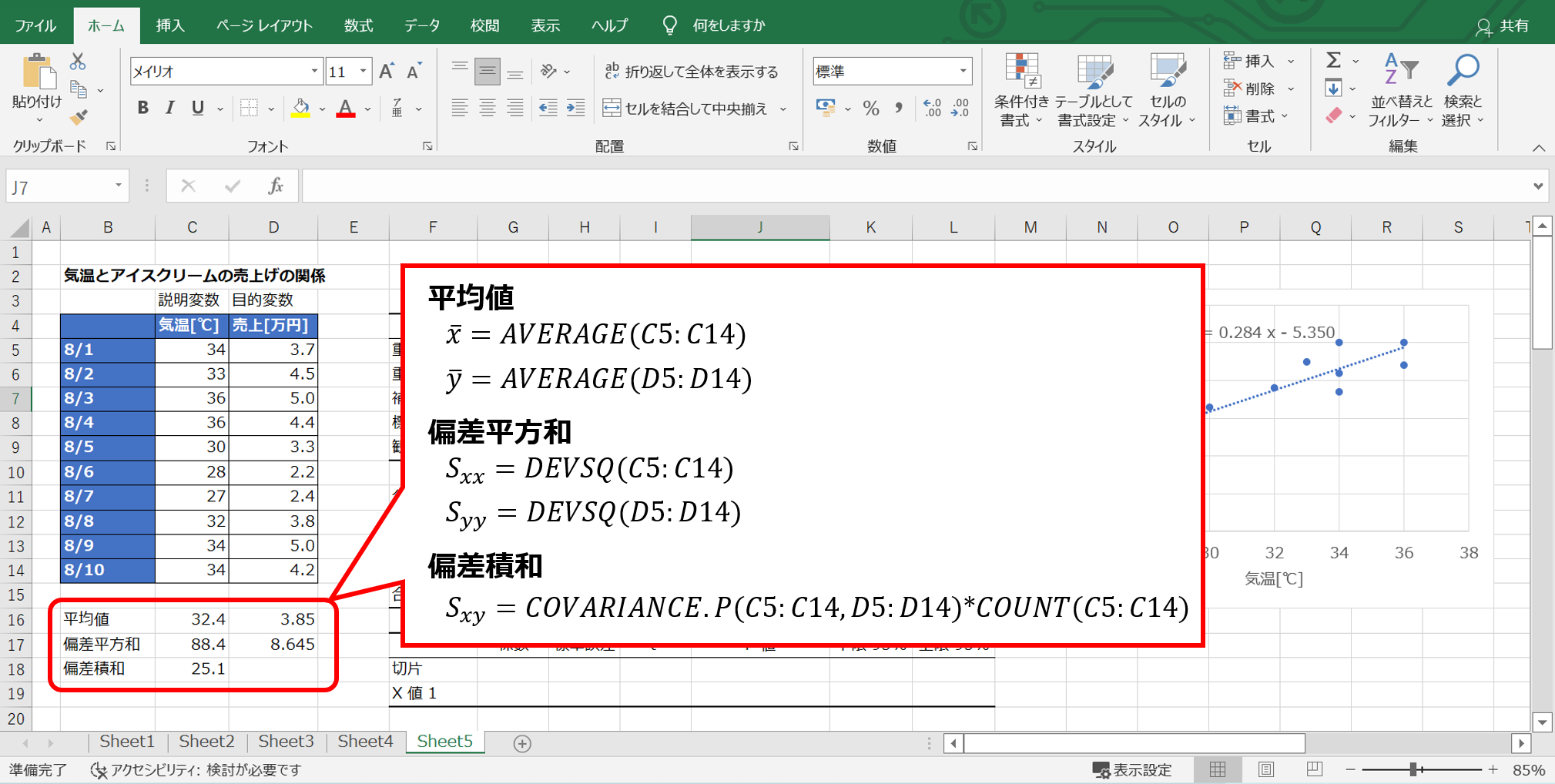The width and height of the screenshot is (1555, 784).
Task: Click the Format Painter brush icon
Action: coord(78,118)
